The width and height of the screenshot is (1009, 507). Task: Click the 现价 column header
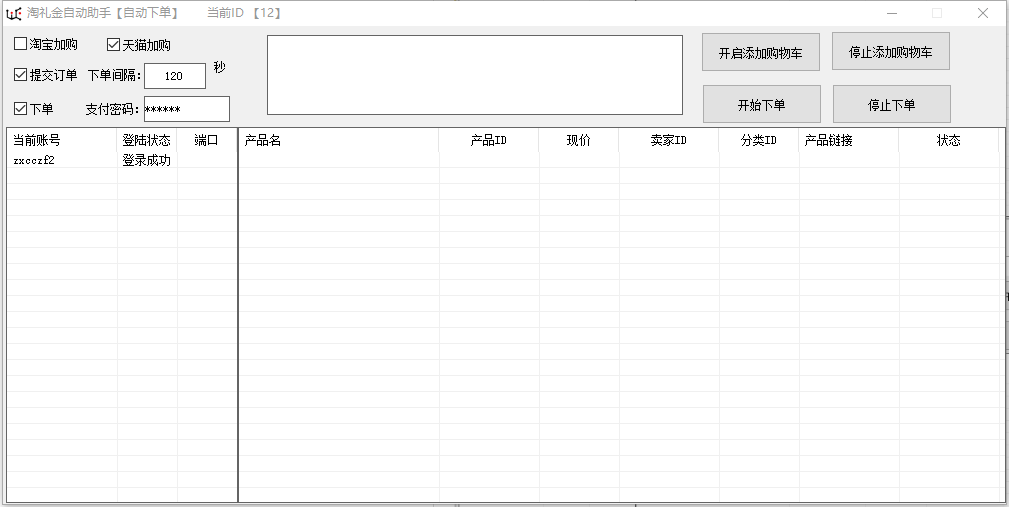(579, 140)
